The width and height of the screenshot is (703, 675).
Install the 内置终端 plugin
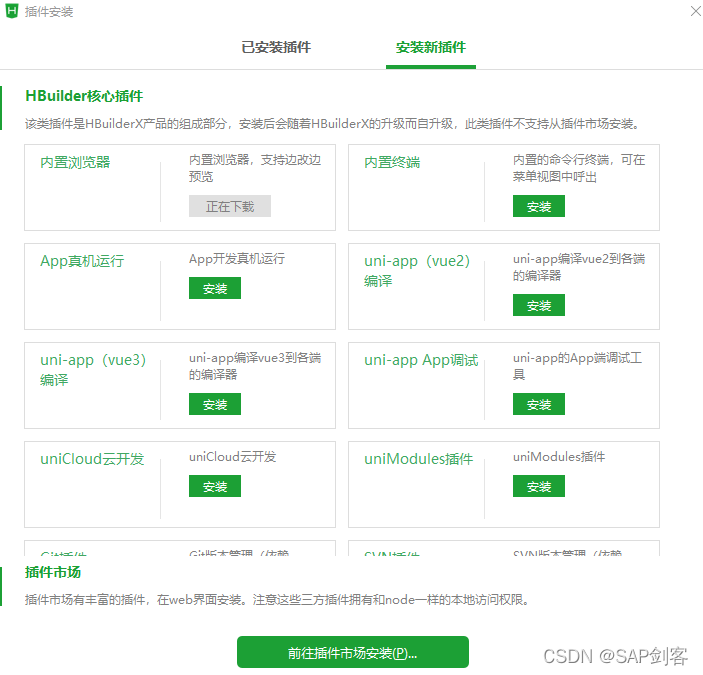coord(538,206)
